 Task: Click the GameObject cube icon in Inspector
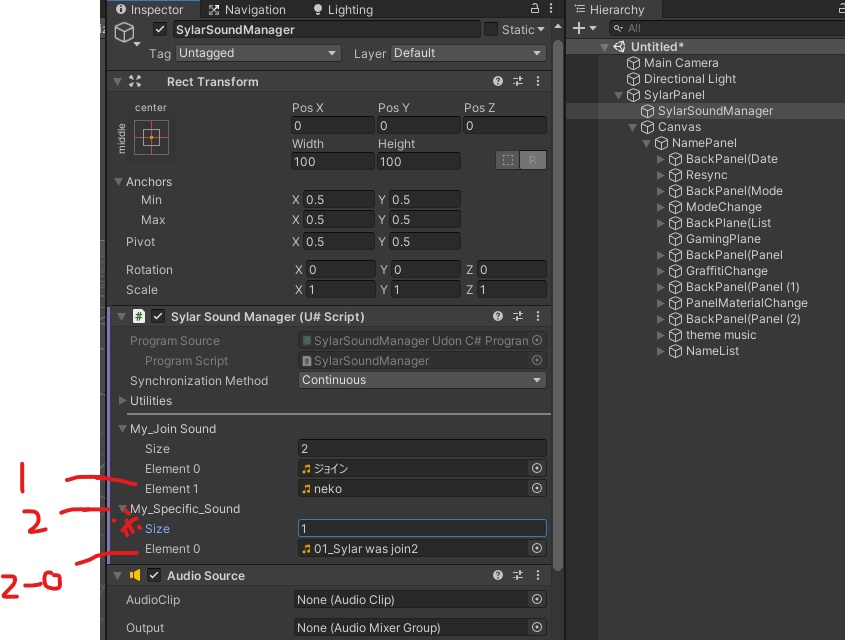(x=124, y=32)
